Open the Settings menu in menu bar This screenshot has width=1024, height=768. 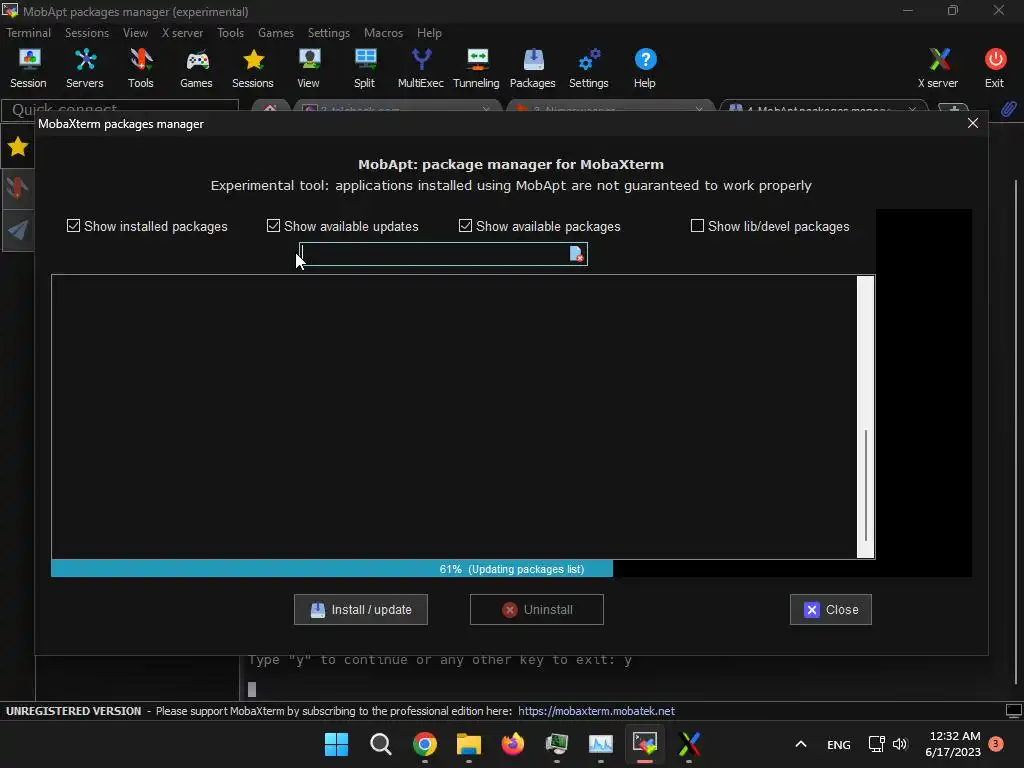click(328, 33)
